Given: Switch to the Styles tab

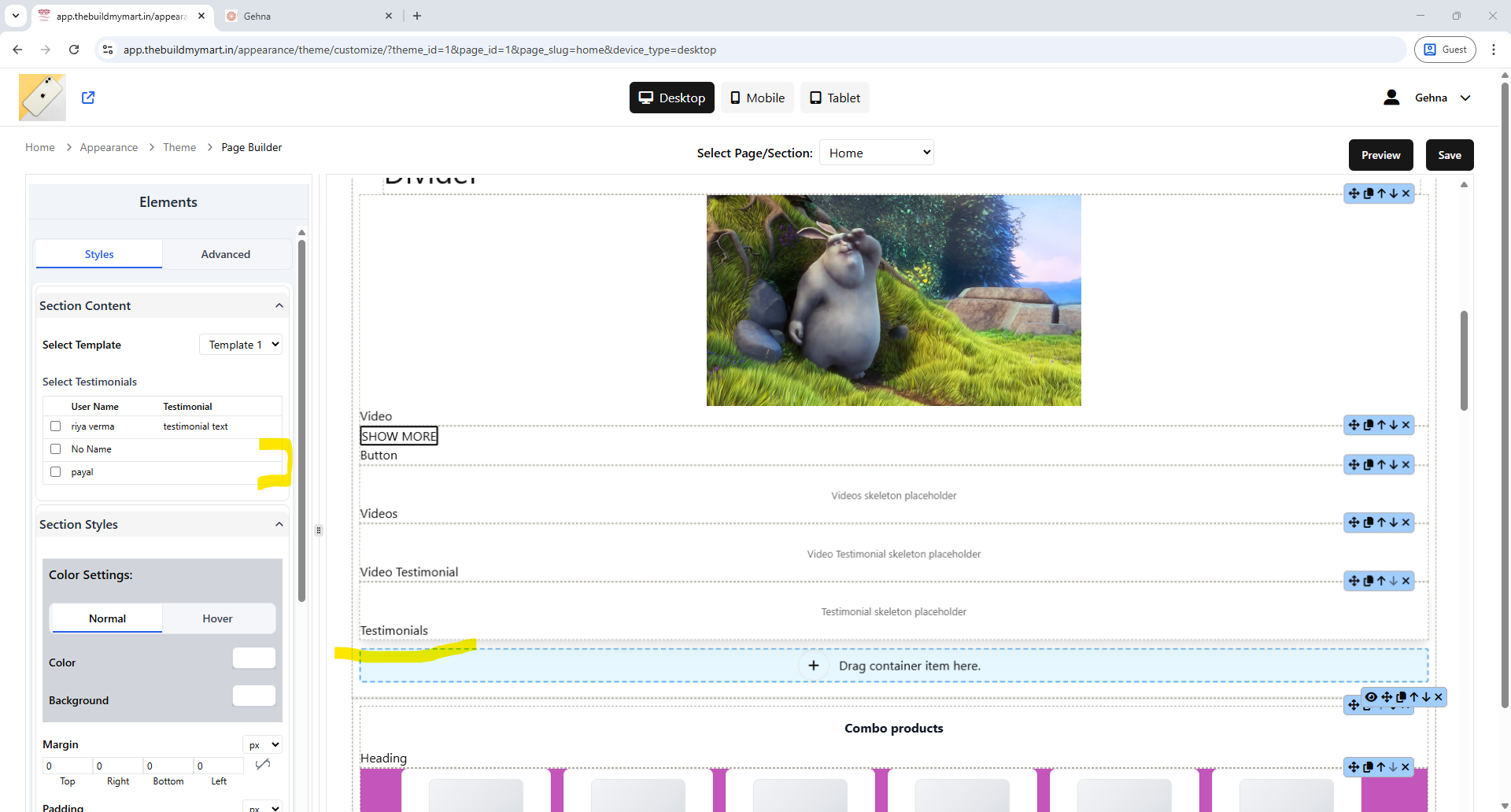Looking at the screenshot, I should pos(99,254).
